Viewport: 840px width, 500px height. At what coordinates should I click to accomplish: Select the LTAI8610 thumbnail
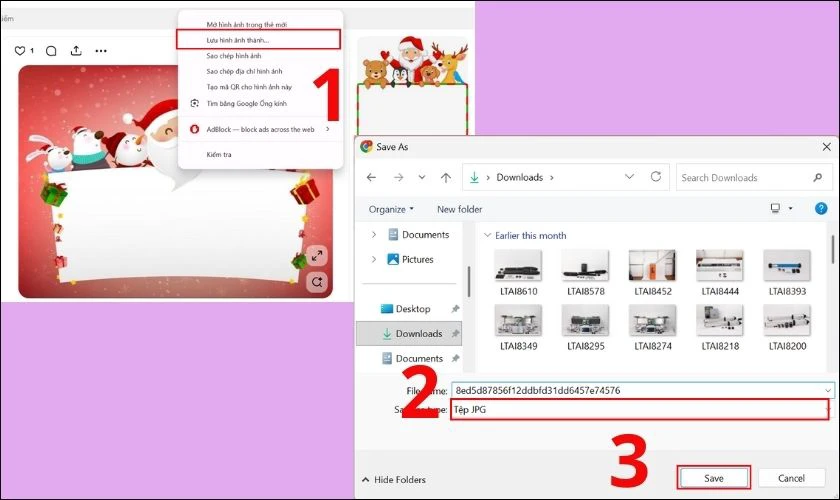click(x=517, y=270)
